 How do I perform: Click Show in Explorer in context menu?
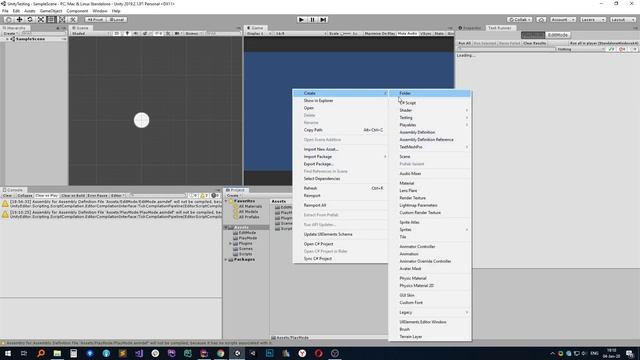click(340, 101)
